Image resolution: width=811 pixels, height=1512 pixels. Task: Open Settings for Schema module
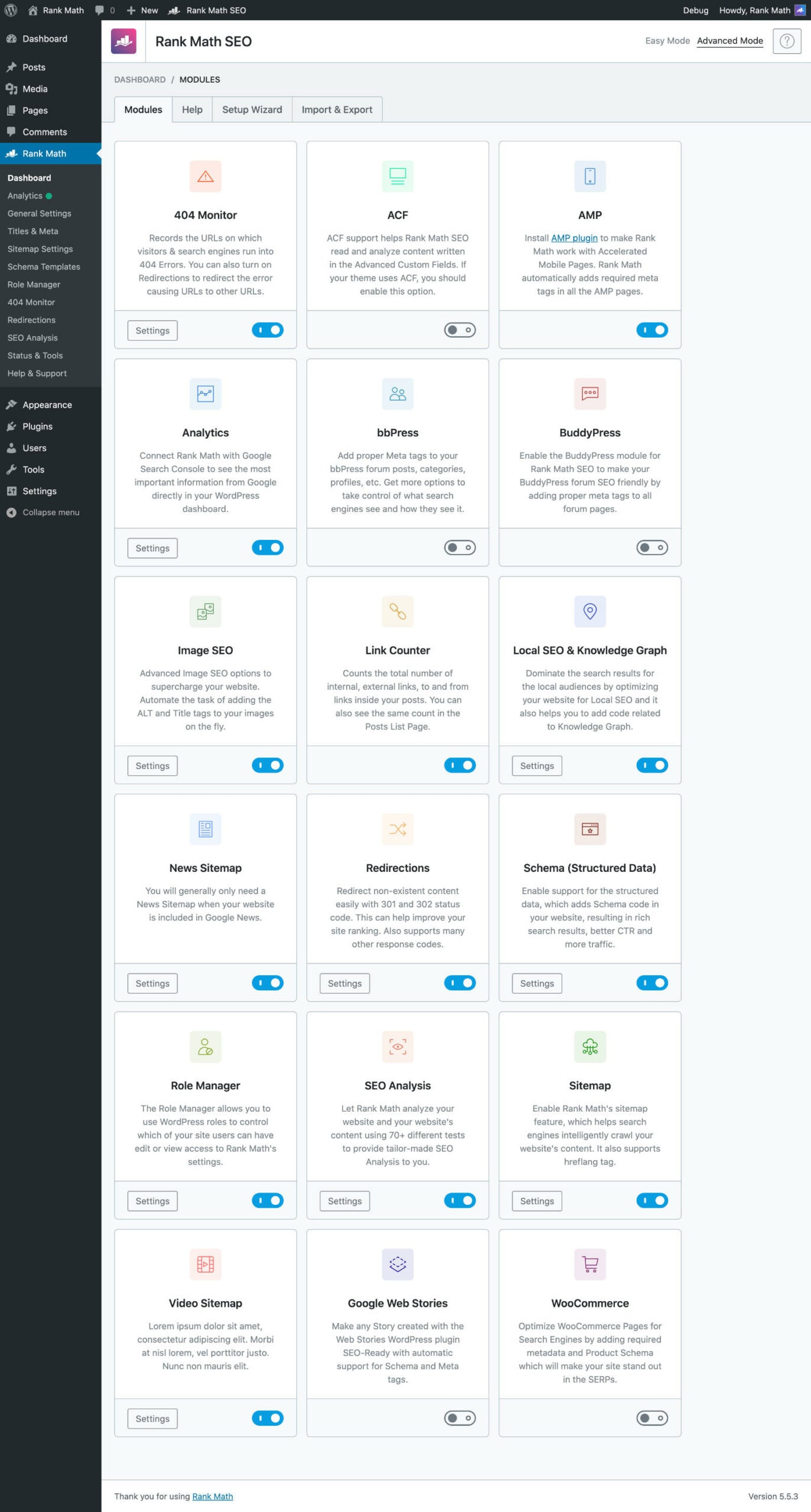536,983
